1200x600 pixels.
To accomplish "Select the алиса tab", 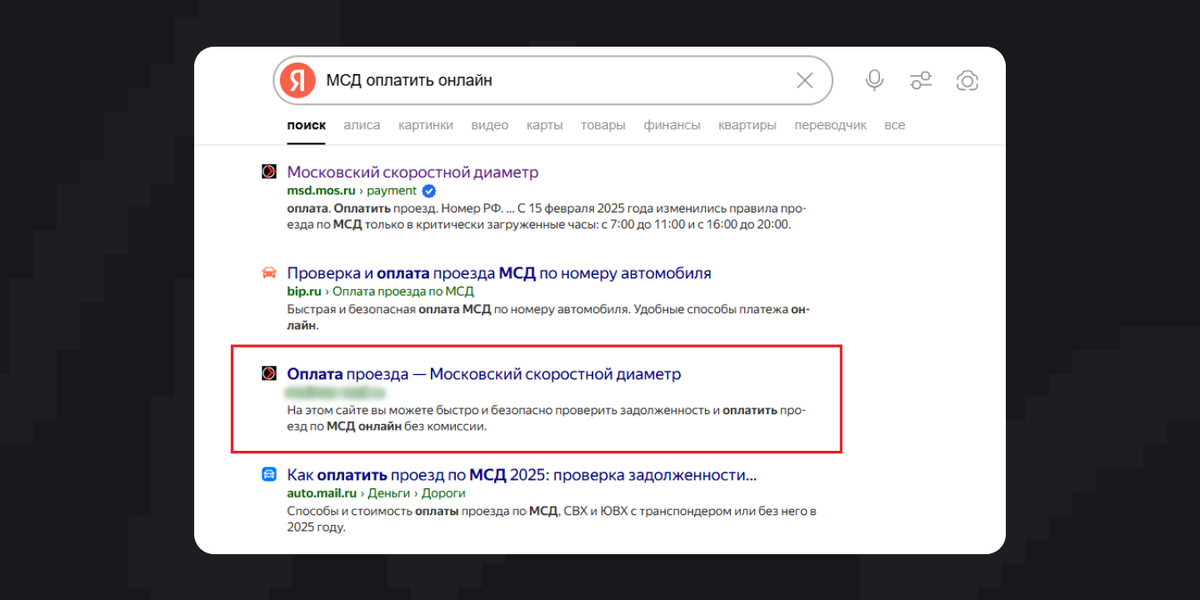I will pyautogui.click(x=362, y=125).
